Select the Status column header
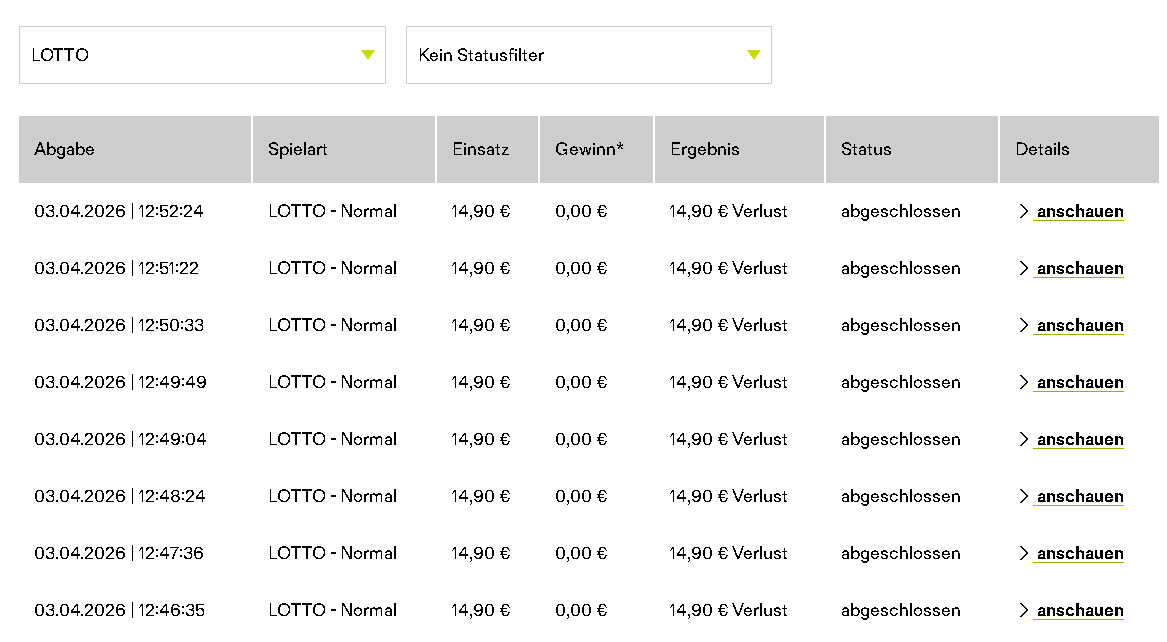Image resolution: width=1167 pixels, height=642 pixels. (865, 149)
